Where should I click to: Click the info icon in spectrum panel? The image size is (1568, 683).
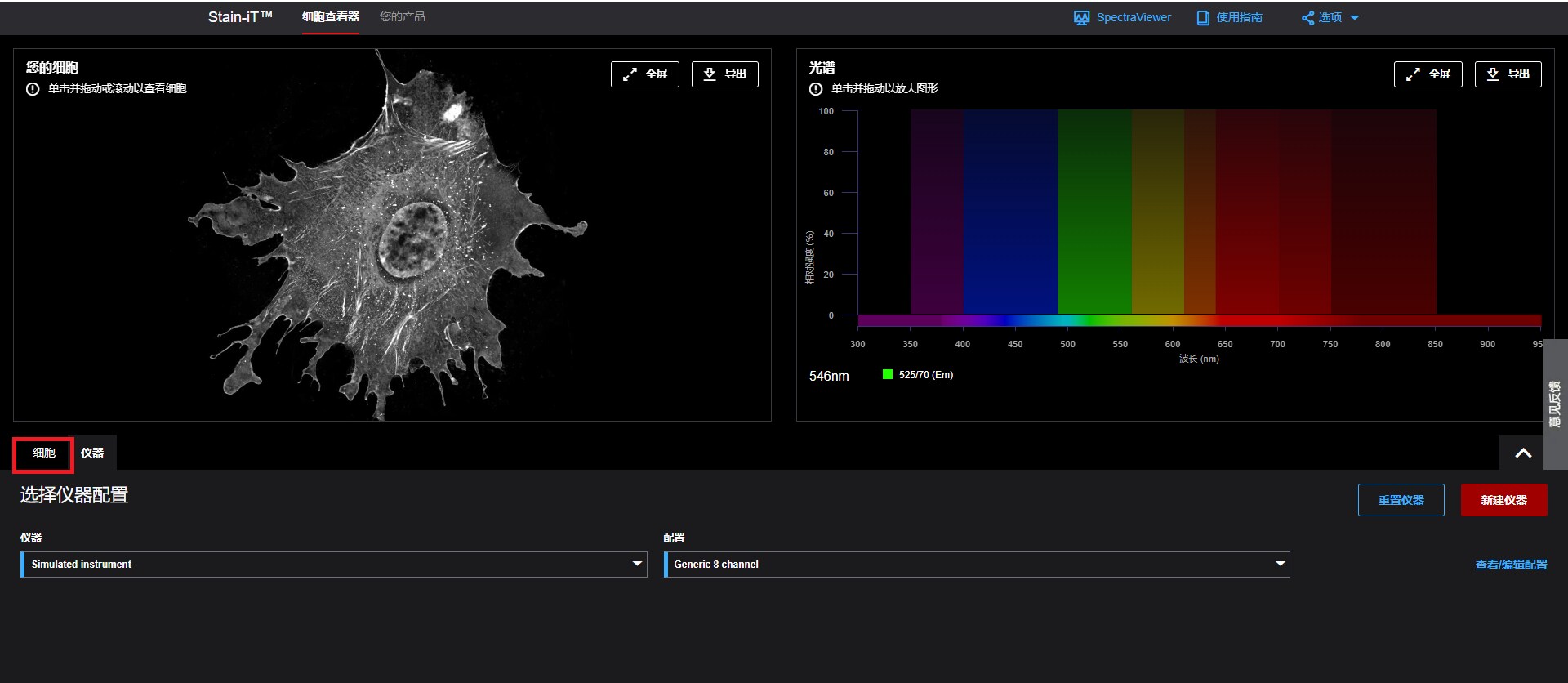(816, 89)
